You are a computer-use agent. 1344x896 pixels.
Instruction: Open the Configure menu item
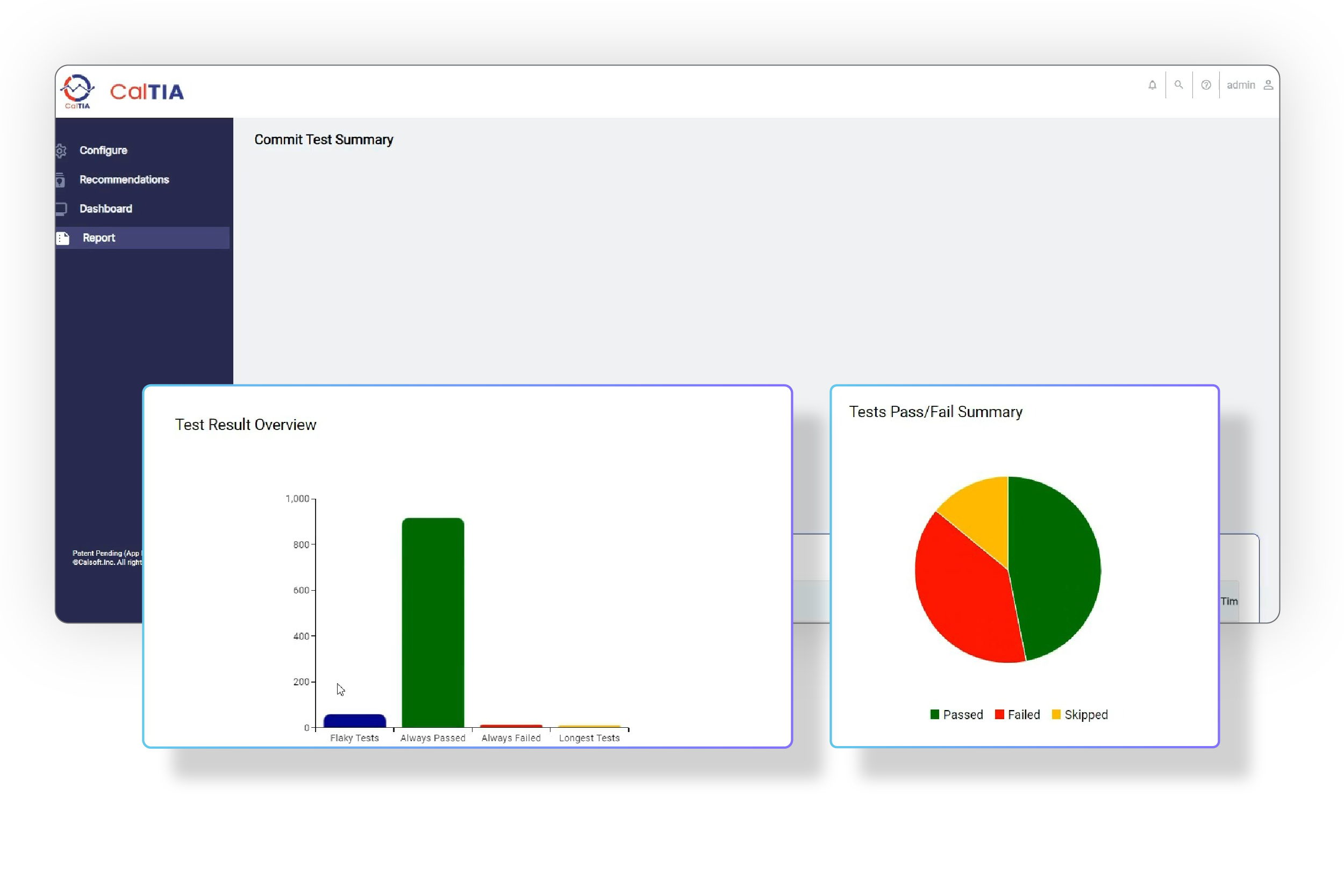click(103, 150)
